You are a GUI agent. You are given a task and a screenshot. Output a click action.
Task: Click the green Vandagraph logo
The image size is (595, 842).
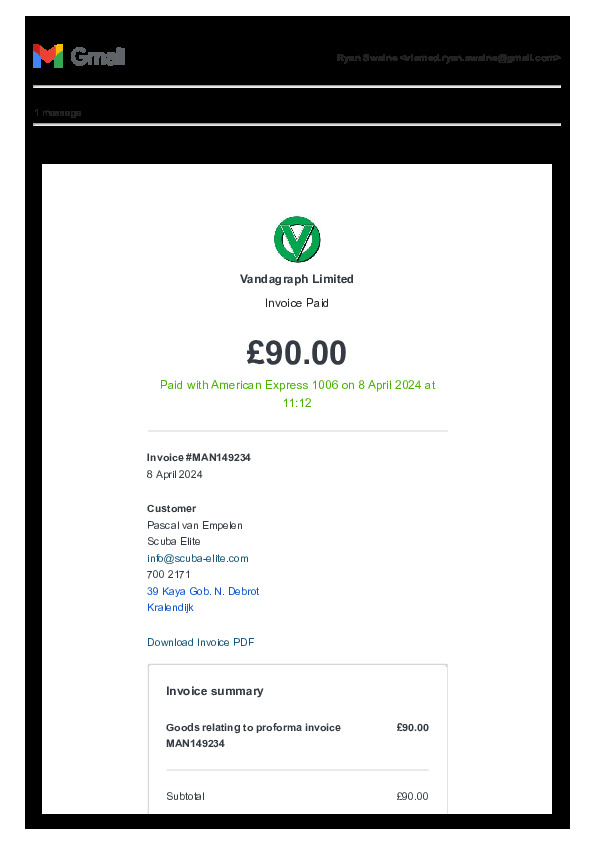tap(297, 239)
